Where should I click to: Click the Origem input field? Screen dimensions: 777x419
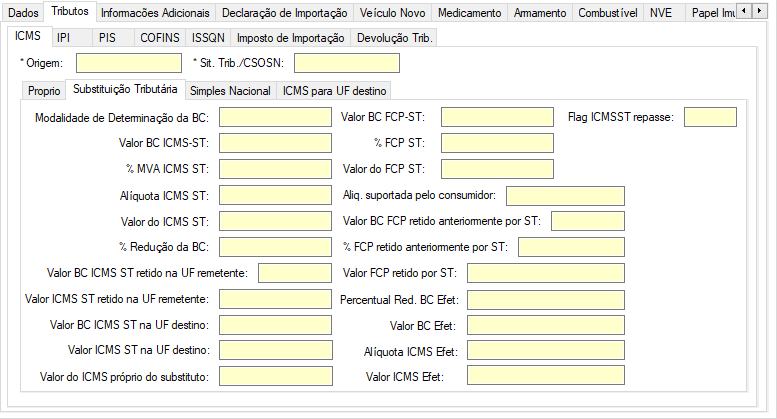[129, 63]
